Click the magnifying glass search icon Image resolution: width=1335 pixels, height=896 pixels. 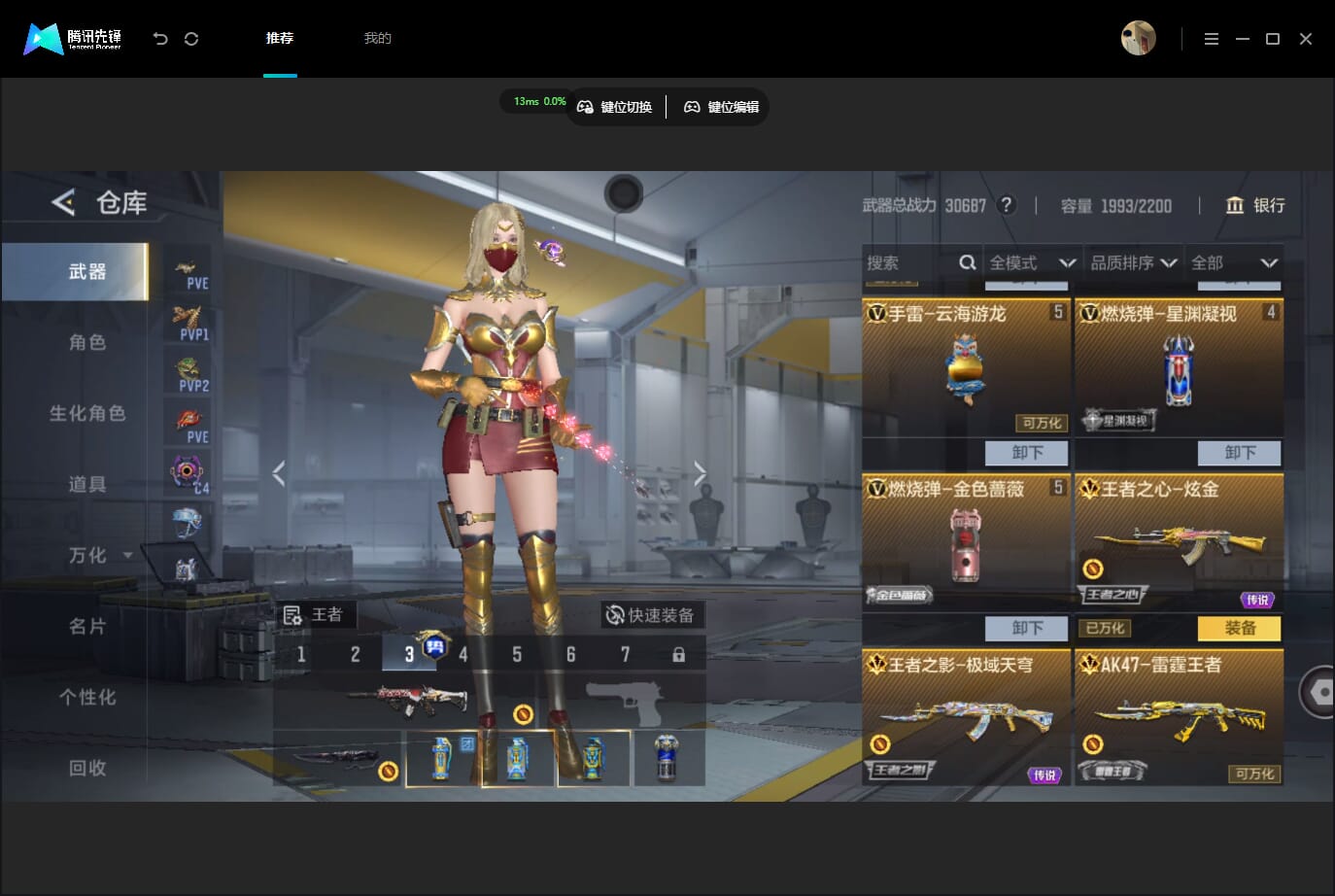pos(967,262)
